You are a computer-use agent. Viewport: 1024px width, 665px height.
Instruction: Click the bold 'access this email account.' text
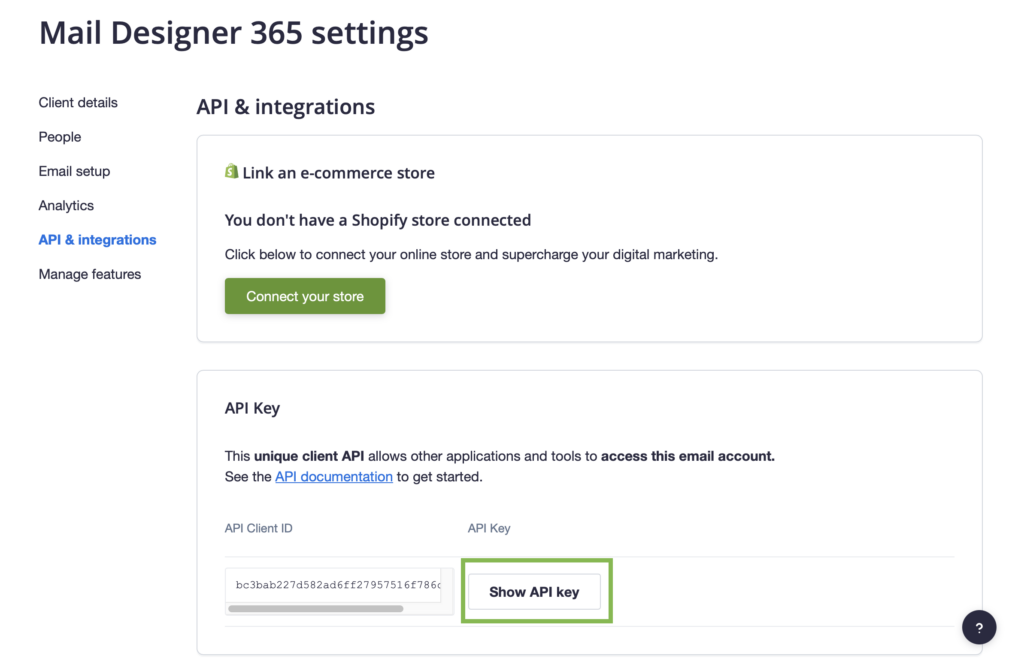pos(688,456)
